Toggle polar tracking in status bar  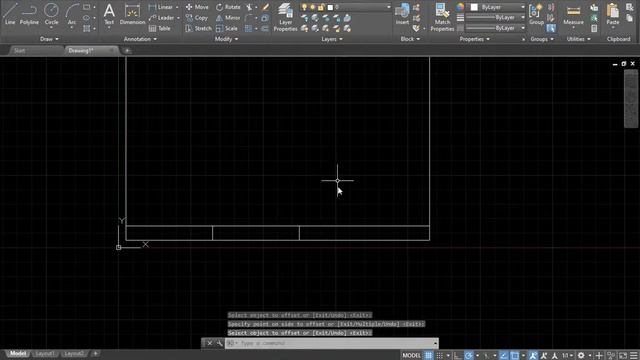[469, 356]
